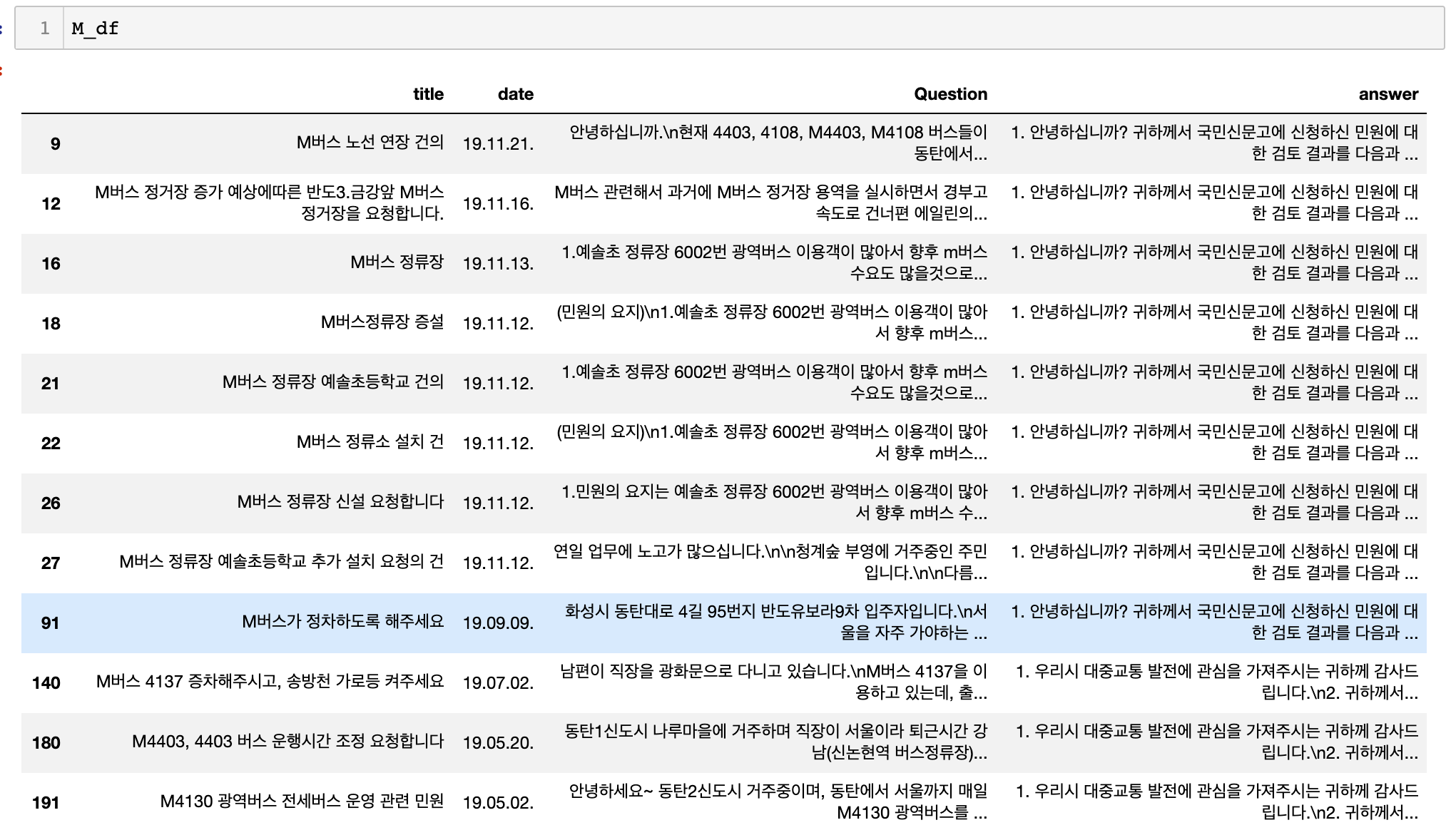
Task: Click row index 9
Action: 55,144
